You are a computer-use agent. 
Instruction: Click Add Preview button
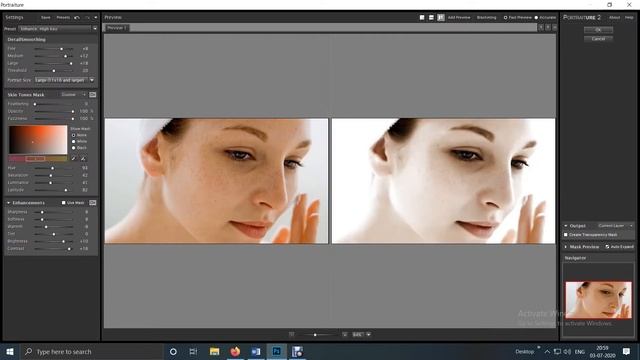click(459, 18)
